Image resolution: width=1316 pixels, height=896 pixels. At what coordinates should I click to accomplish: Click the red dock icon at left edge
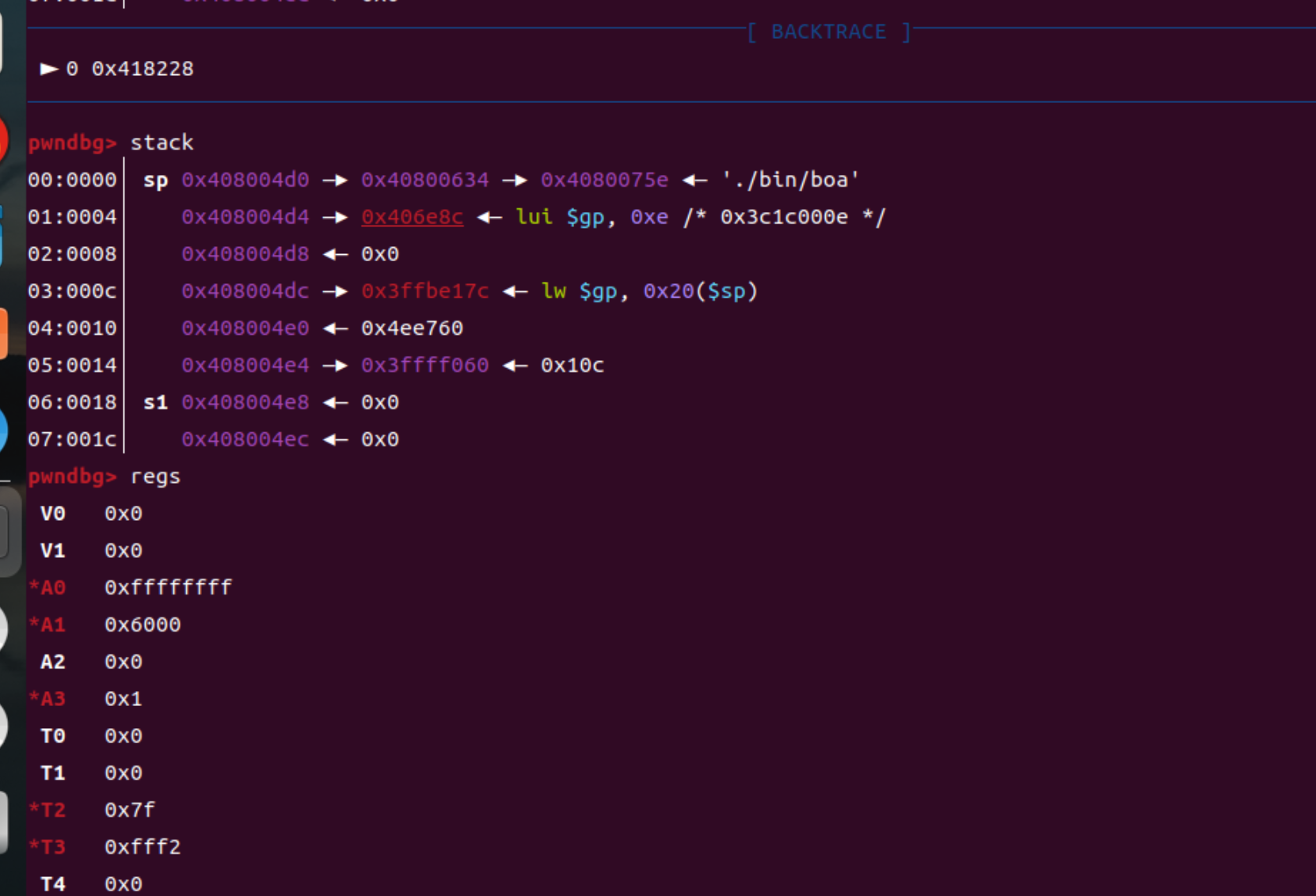3,141
